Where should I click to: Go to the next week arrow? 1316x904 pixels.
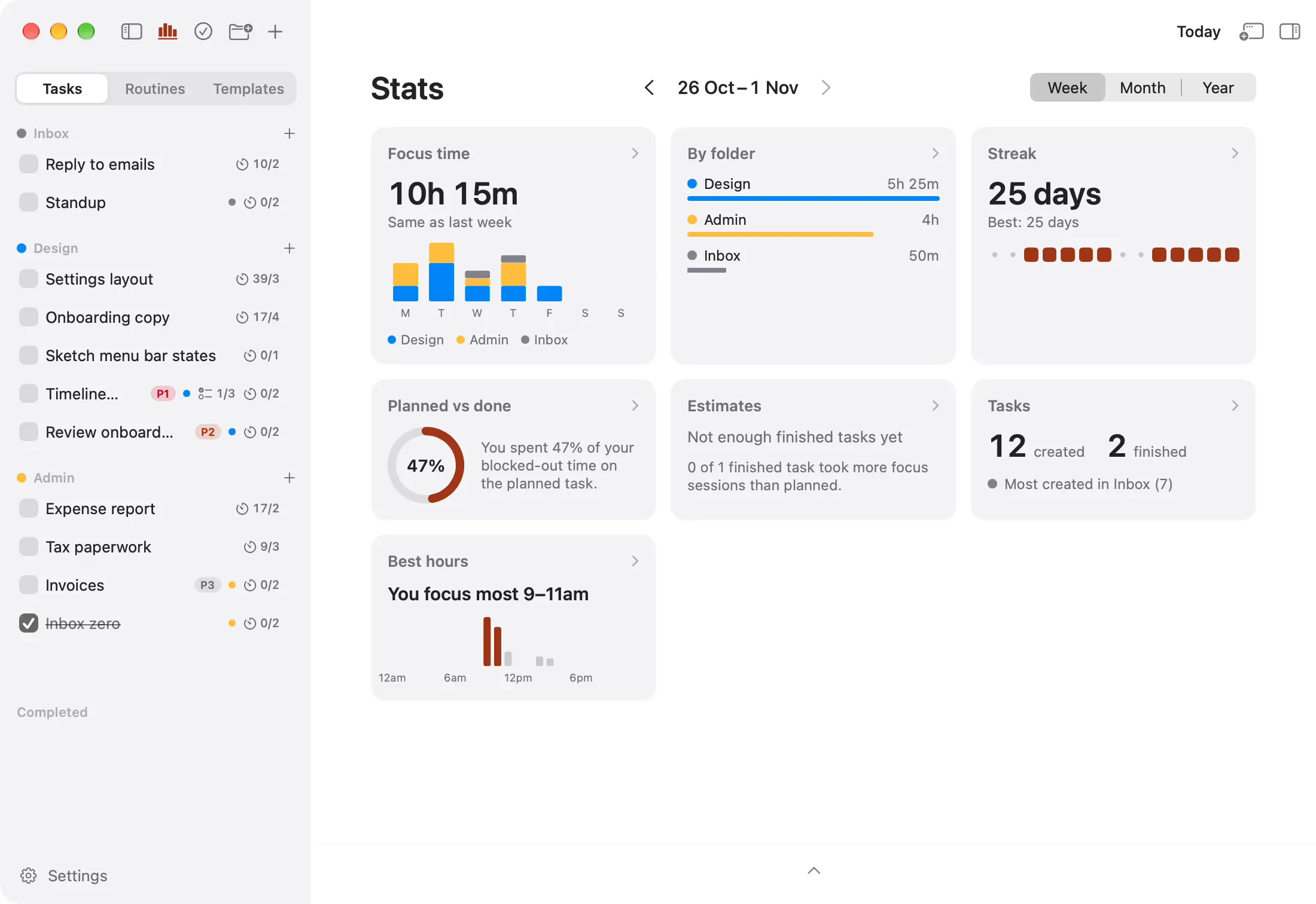click(x=826, y=88)
